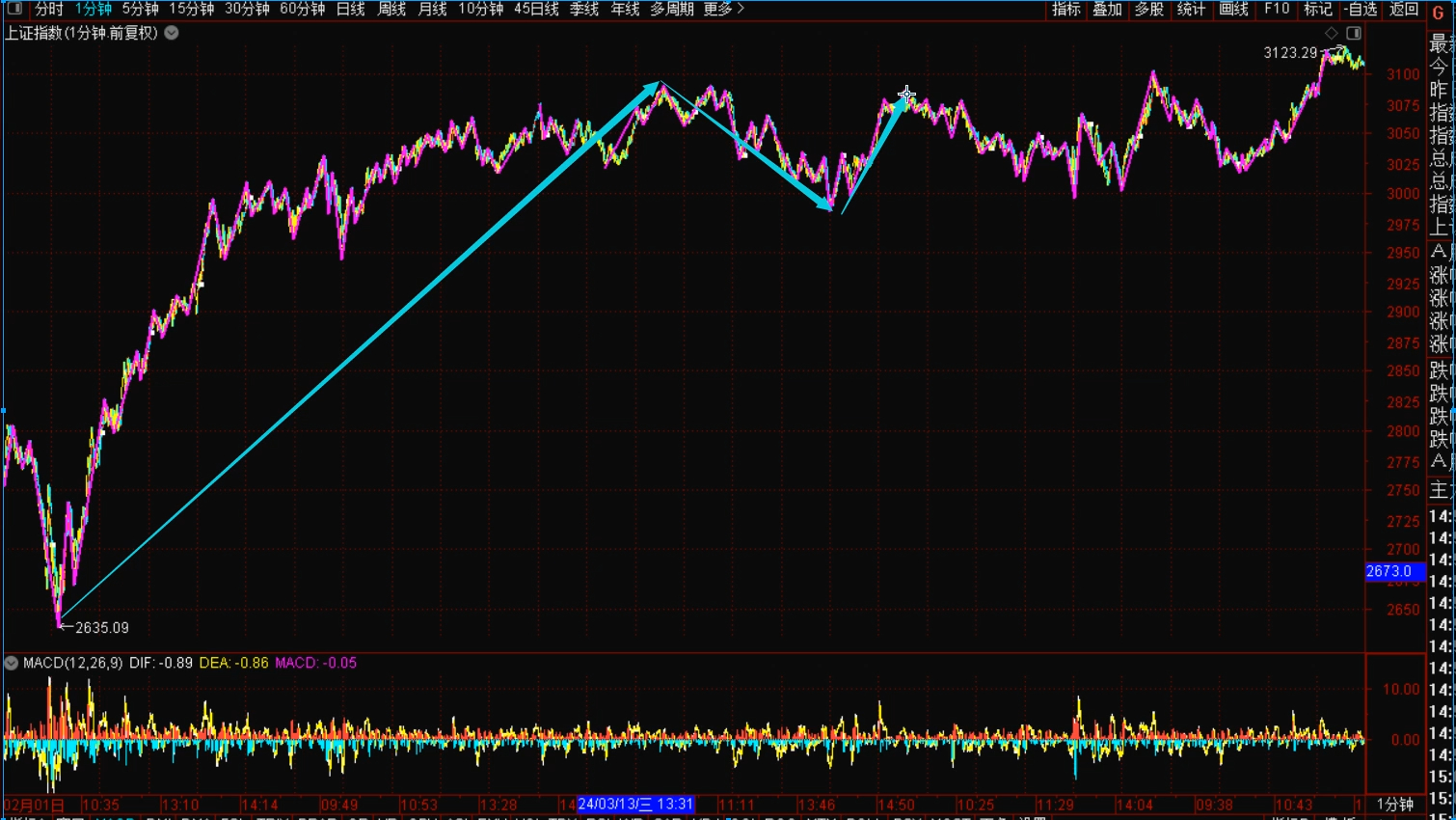Click the highlighted date 24/03/13 13:31
The width and height of the screenshot is (1456, 820).
point(635,805)
